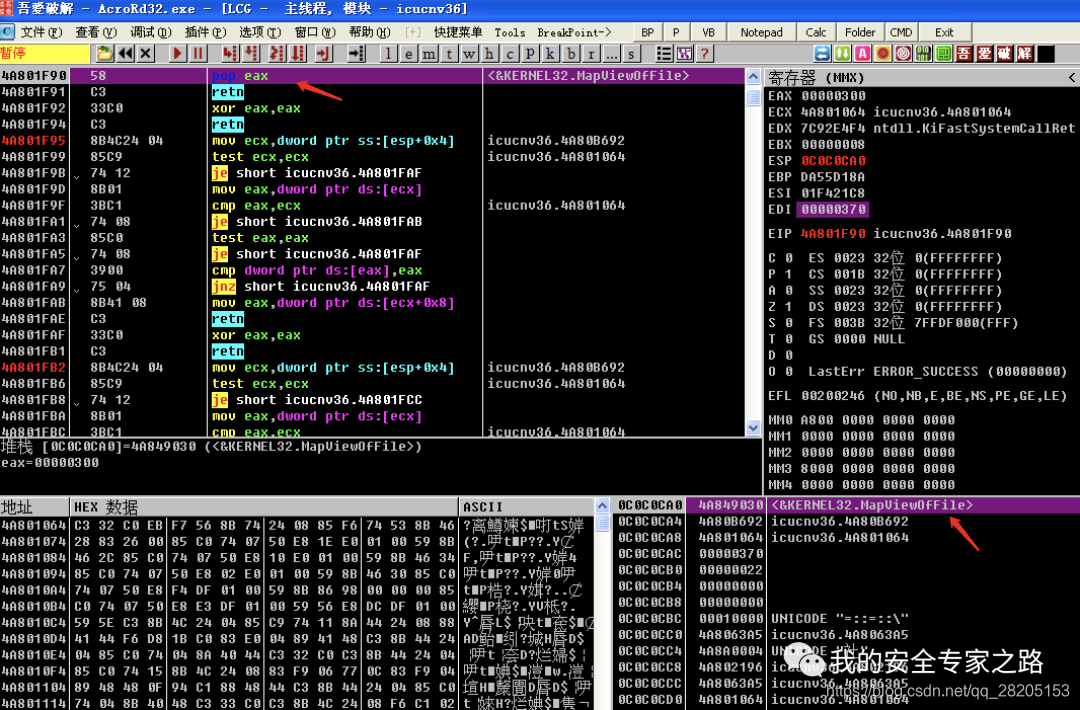Click the Step Over toolbar icon
The width and height of the screenshot is (1080, 710).
(x=252, y=53)
